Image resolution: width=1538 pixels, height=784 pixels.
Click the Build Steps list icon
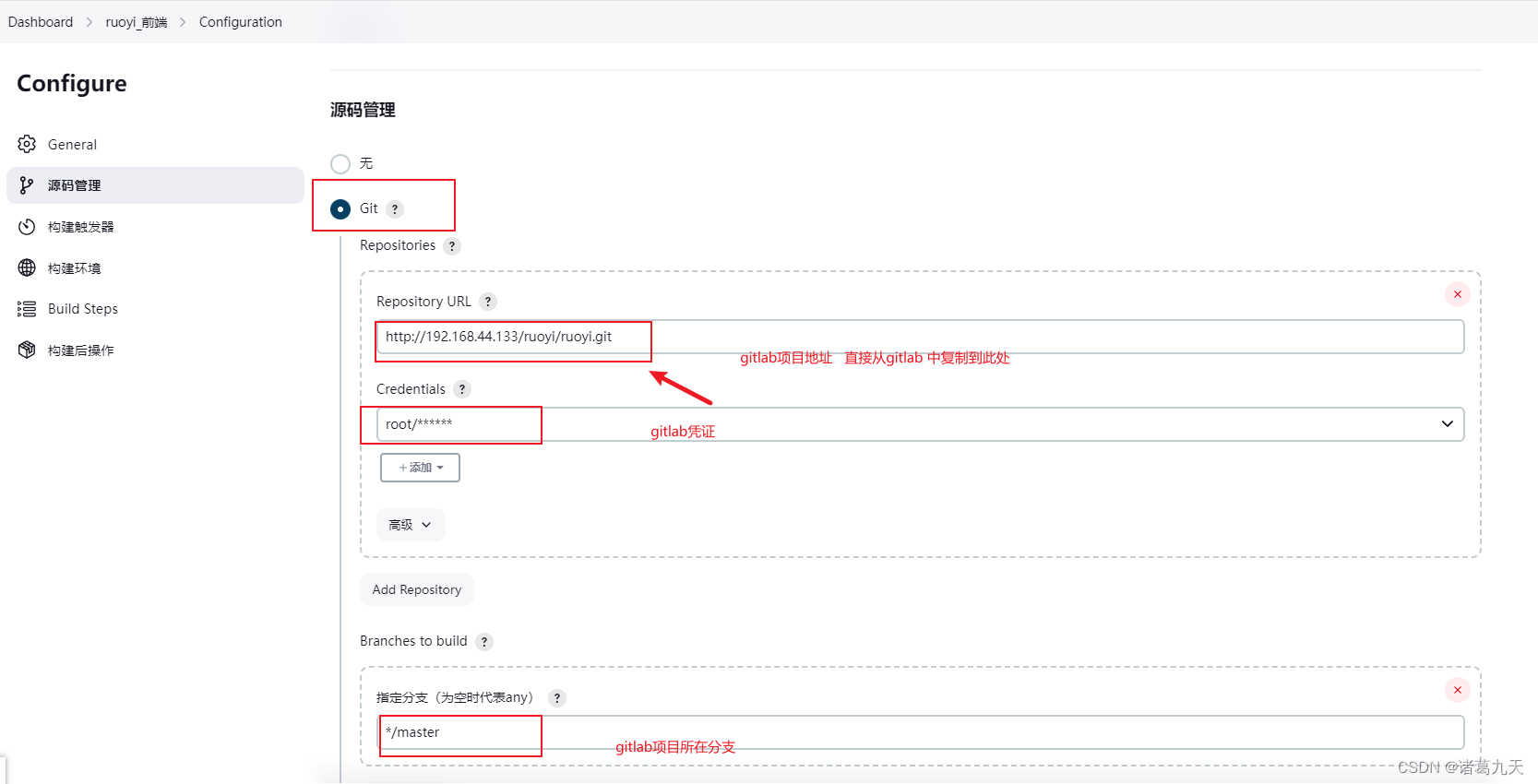[27, 309]
